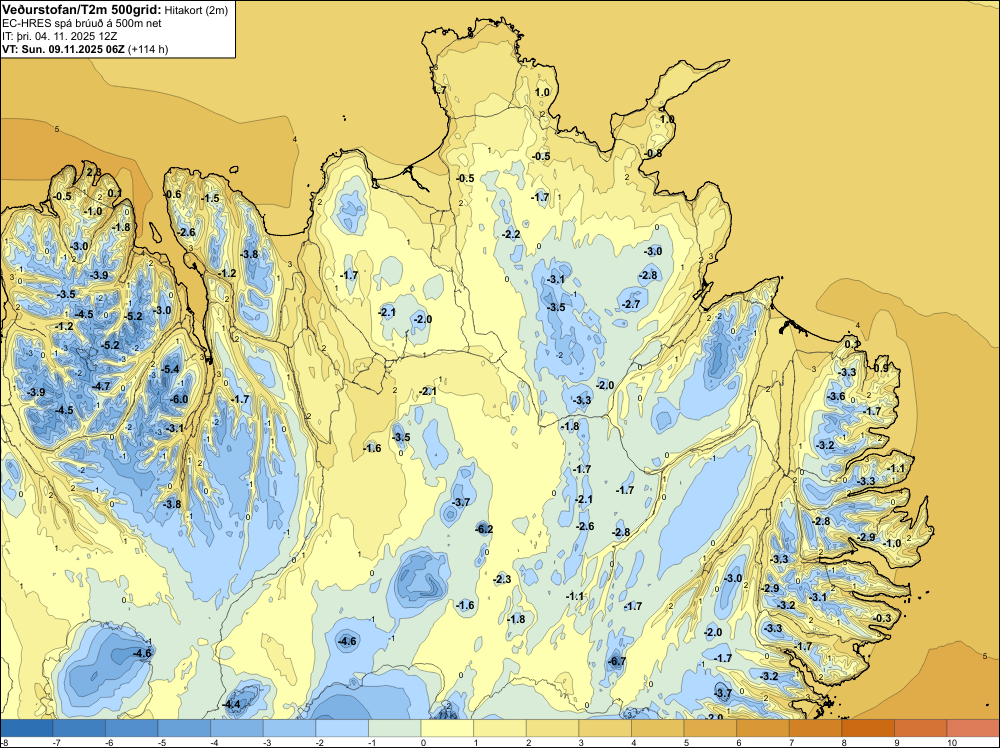Select the legend swatch between 6 and 7
The image size is (1000, 748).
[763, 728]
